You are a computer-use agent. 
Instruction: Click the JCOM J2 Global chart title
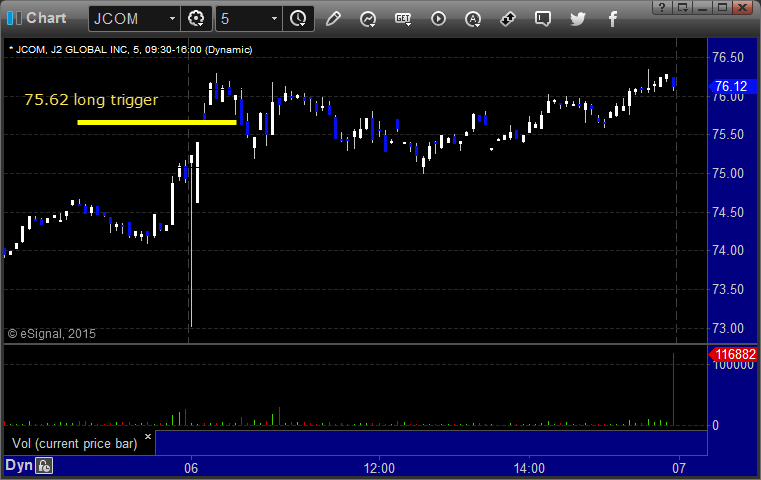click(131, 50)
